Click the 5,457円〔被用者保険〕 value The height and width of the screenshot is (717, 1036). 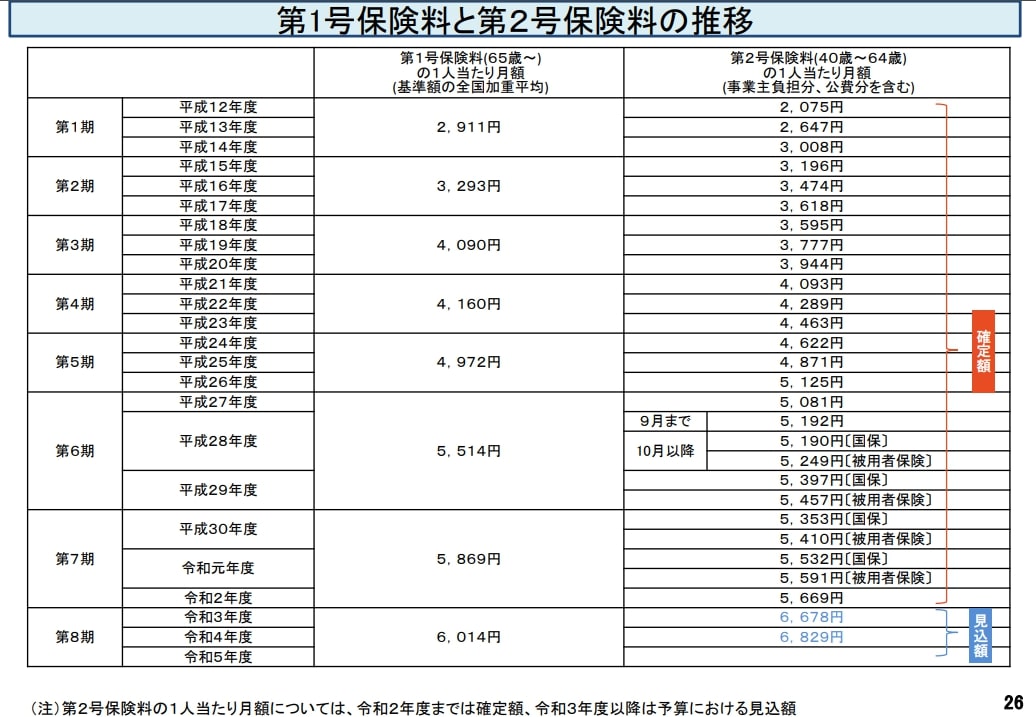tap(856, 500)
